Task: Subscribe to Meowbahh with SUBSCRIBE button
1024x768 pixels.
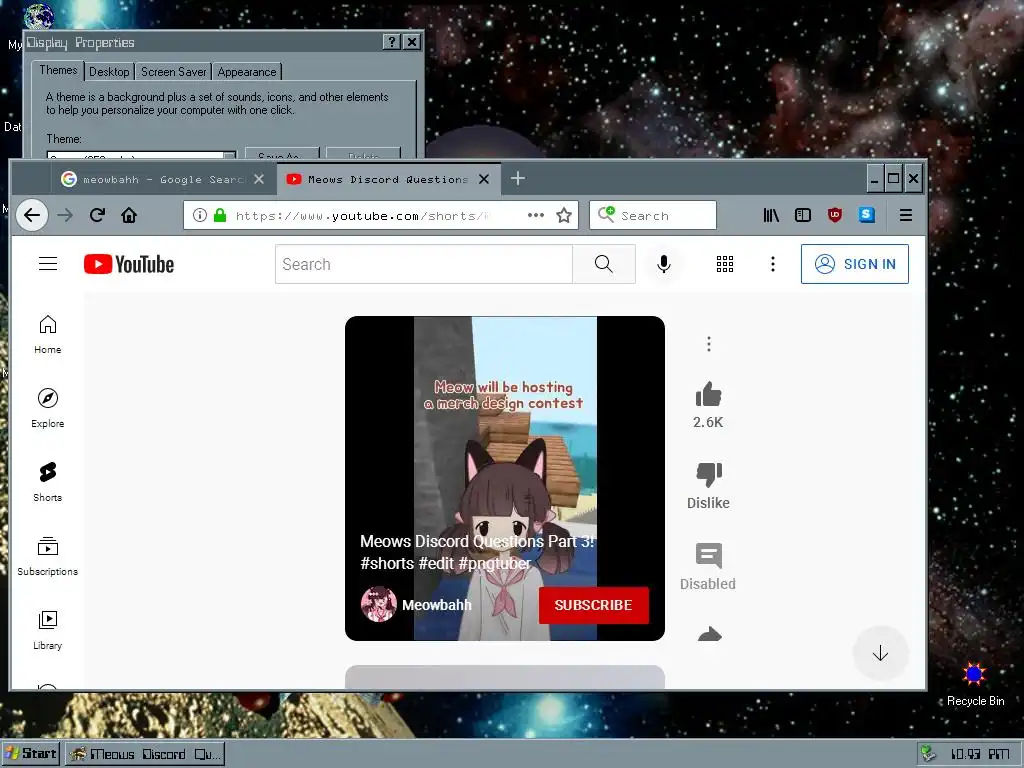Action: coord(594,605)
